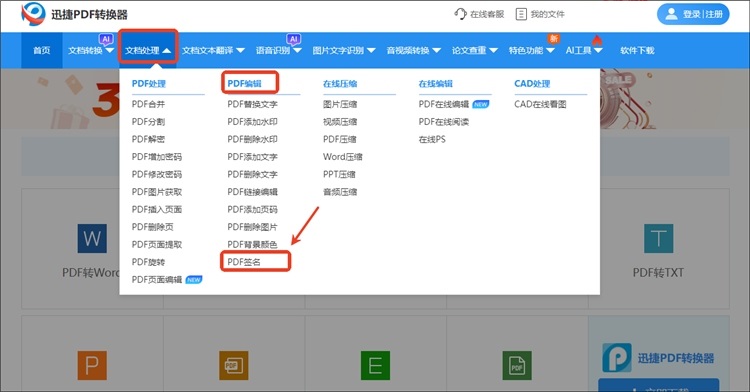Choose PDF删除文字 option
Screen dimensions: 750x392
253,174
